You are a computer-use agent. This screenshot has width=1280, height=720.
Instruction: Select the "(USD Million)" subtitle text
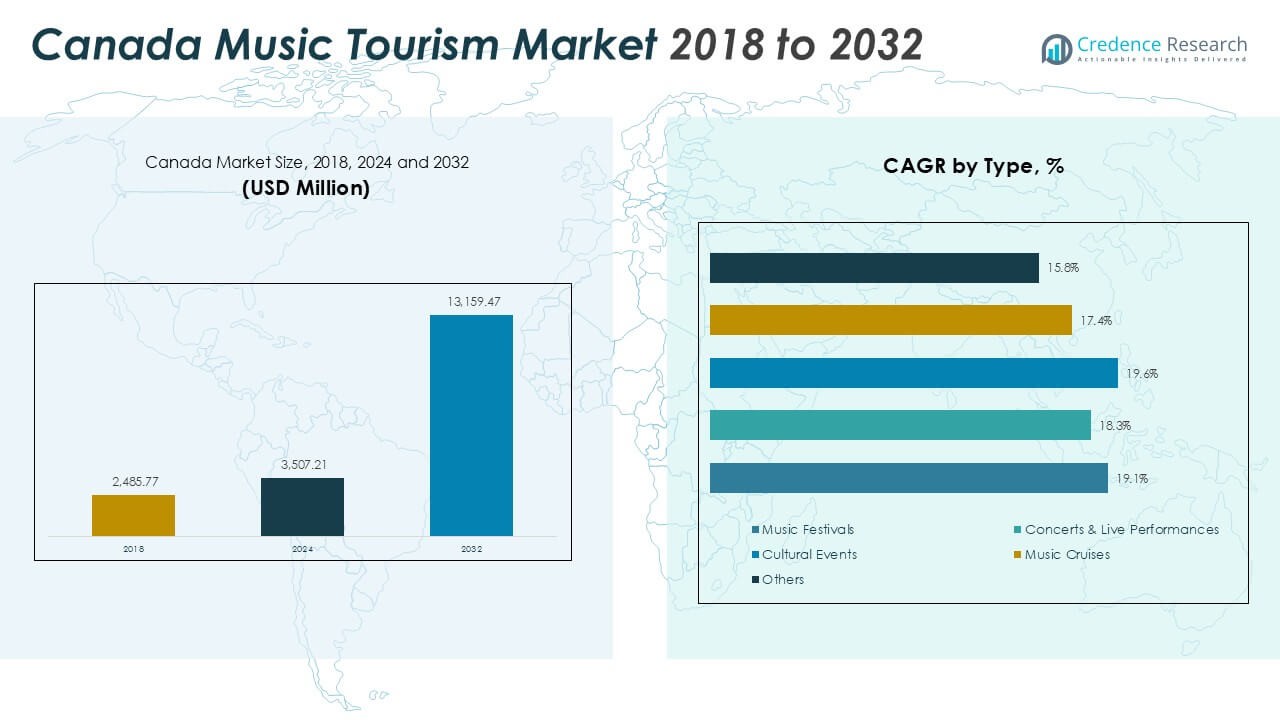click(x=306, y=187)
